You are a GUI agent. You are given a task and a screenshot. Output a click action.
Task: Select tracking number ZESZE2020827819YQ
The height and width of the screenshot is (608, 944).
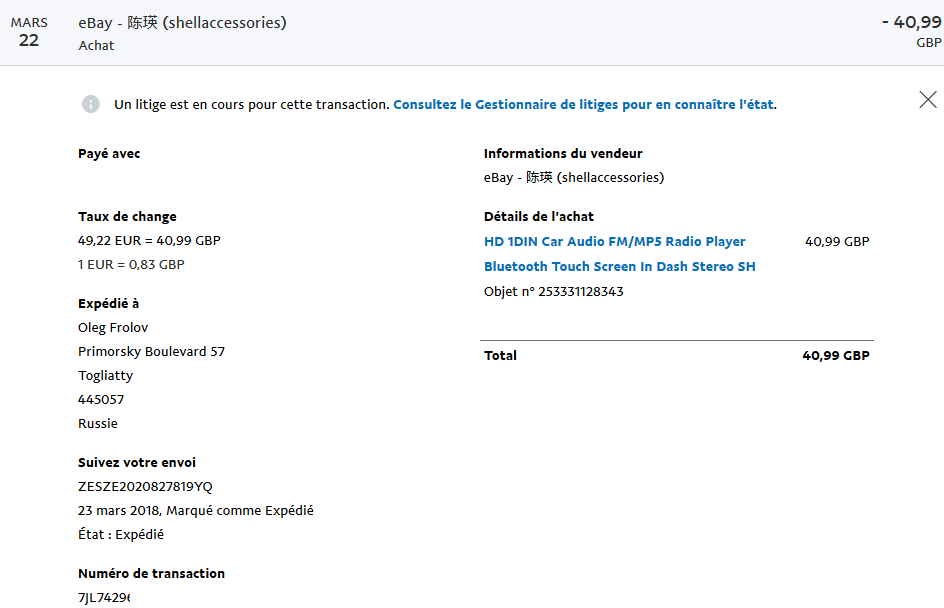point(145,486)
